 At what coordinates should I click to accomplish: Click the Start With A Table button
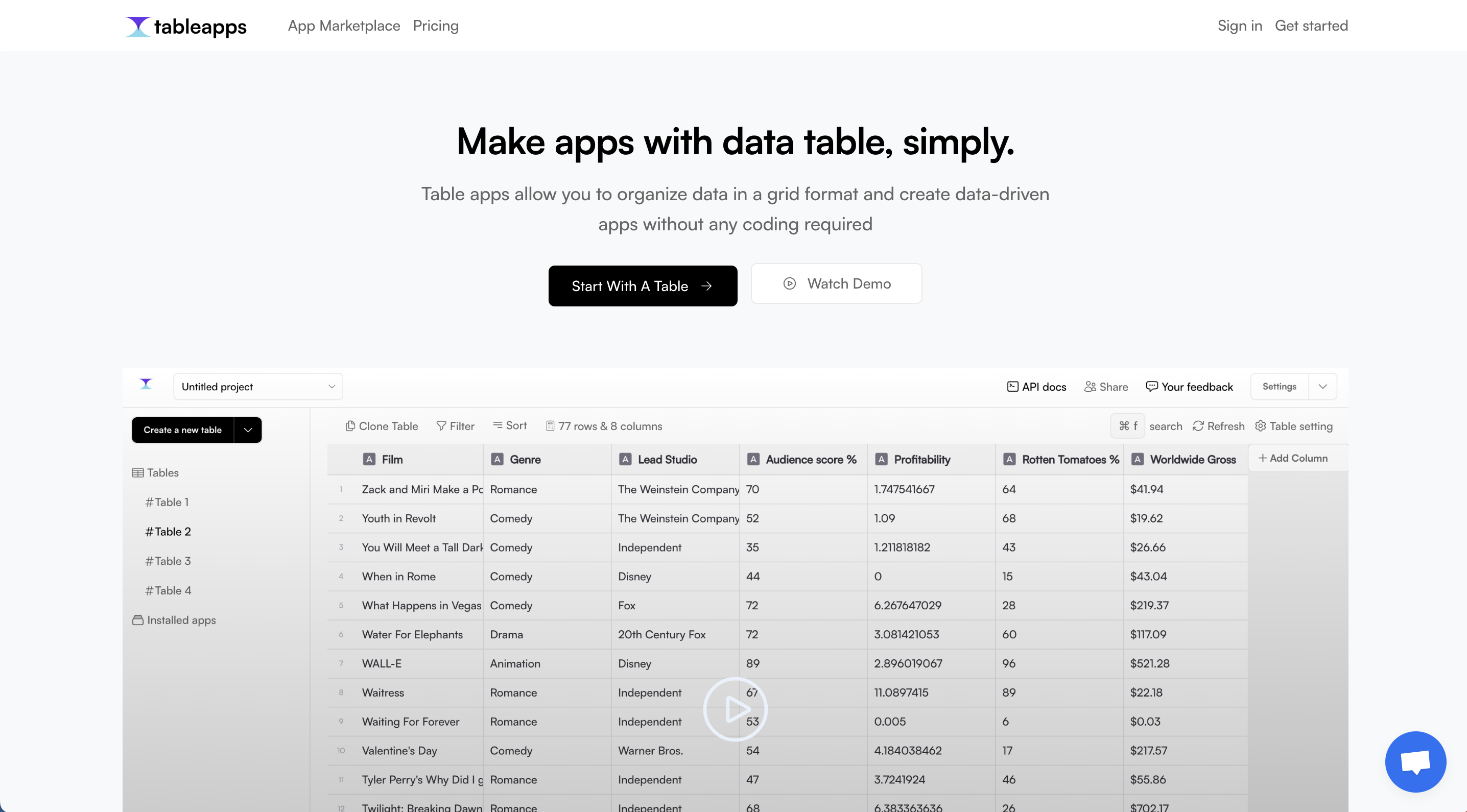coord(643,286)
